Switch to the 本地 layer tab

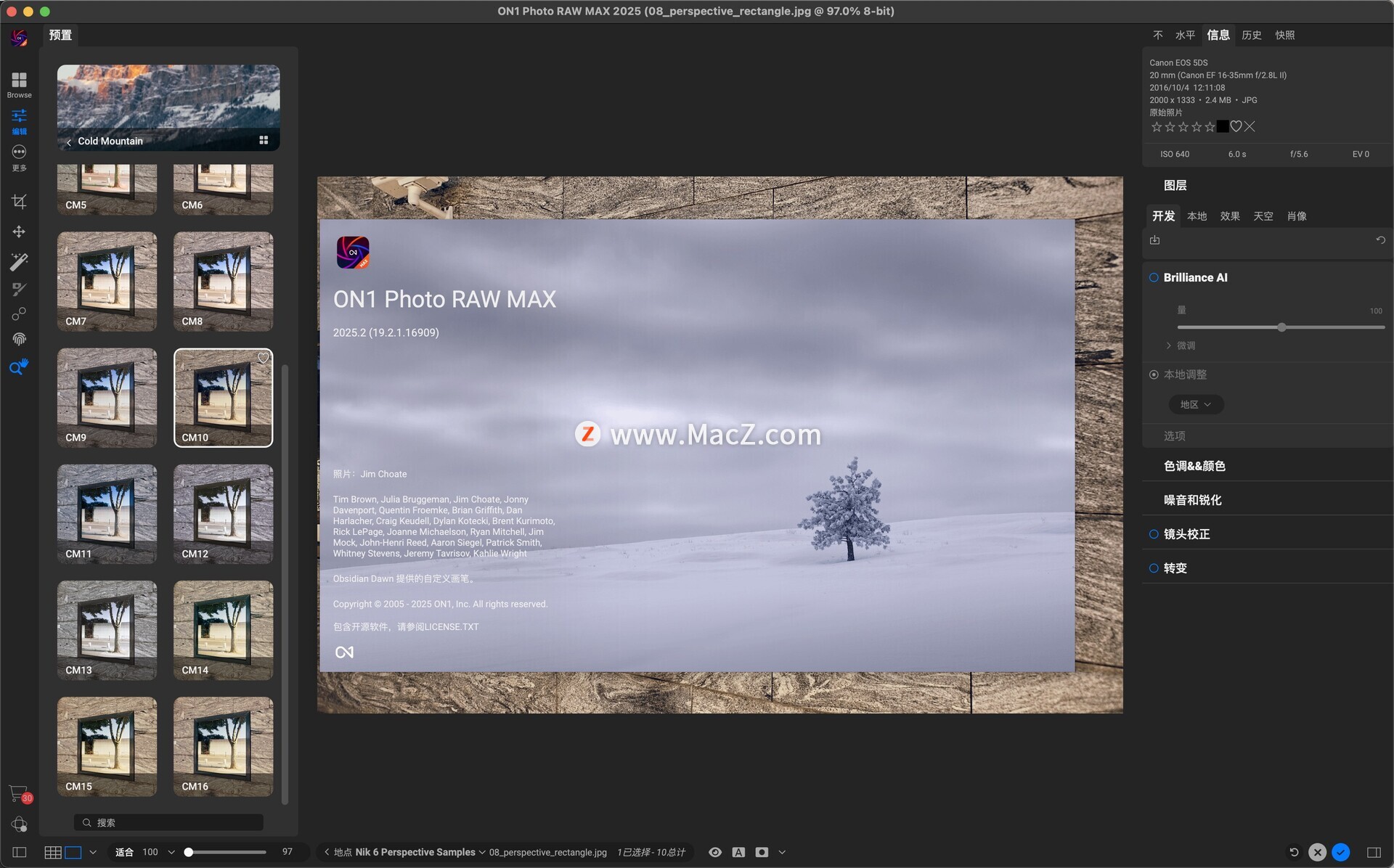click(1197, 216)
